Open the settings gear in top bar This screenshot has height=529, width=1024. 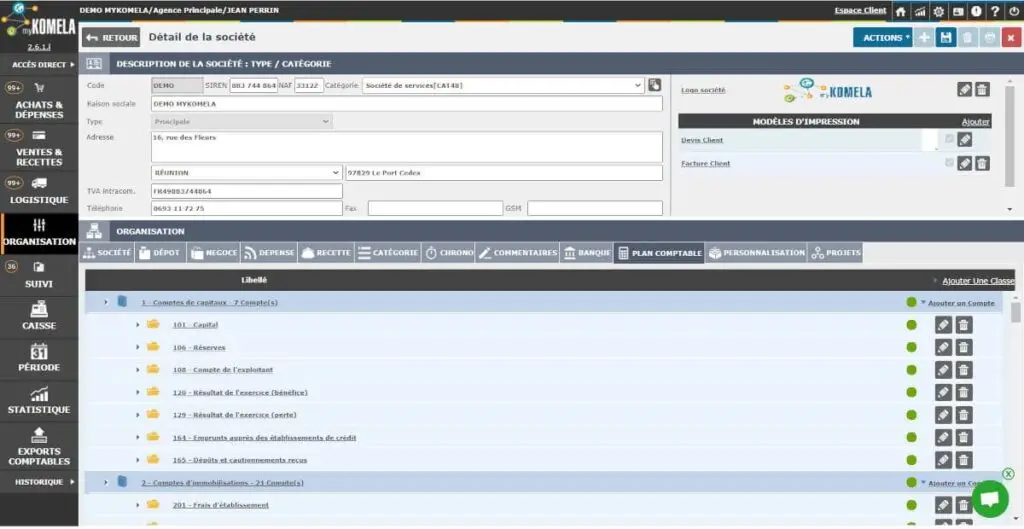(938, 11)
